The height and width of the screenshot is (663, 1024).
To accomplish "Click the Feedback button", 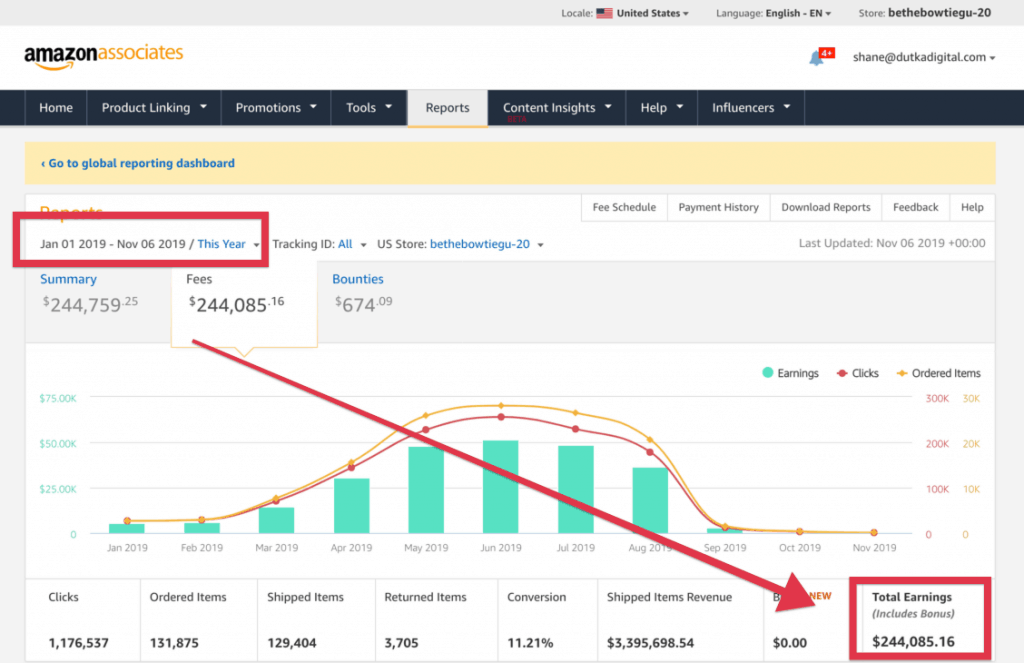I will pyautogui.click(x=916, y=207).
